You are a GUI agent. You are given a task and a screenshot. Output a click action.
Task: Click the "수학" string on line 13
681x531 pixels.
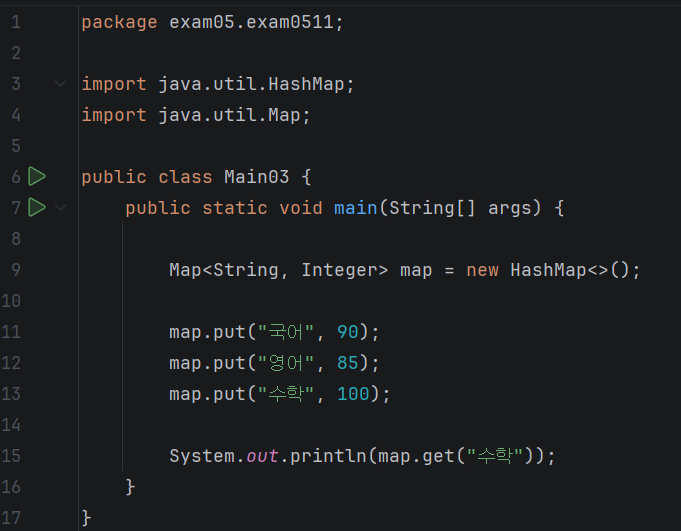(x=286, y=394)
